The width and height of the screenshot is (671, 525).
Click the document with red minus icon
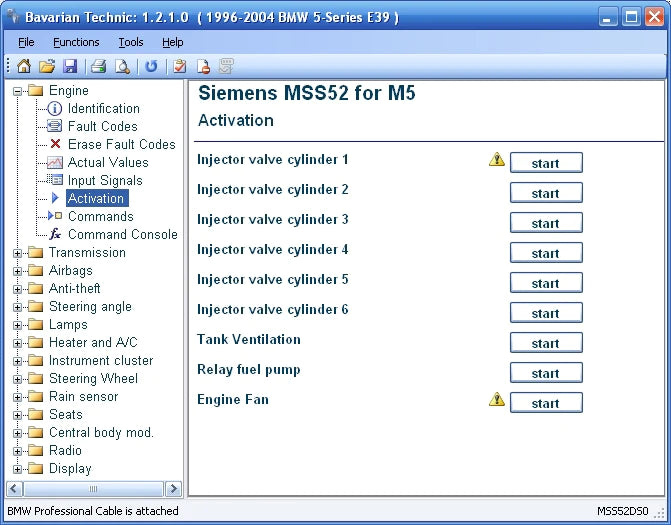pyautogui.click(x=203, y=67)
